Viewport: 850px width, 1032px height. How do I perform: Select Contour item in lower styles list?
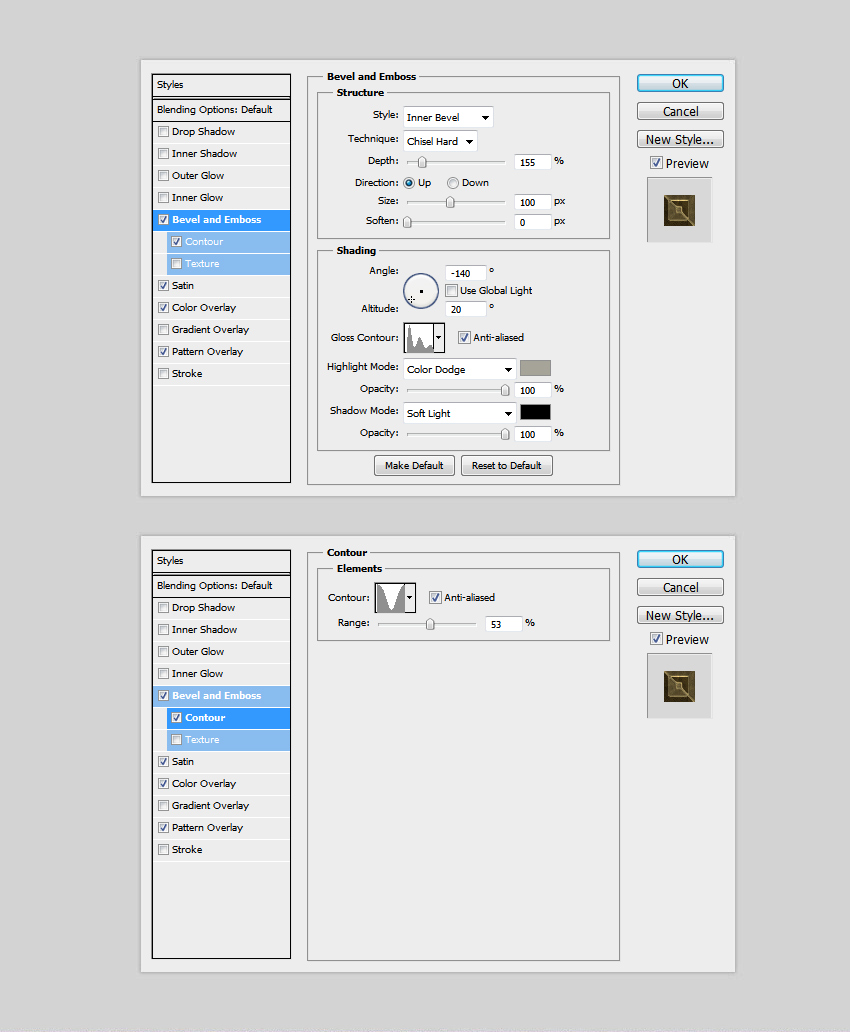click(x=228, y=717)
